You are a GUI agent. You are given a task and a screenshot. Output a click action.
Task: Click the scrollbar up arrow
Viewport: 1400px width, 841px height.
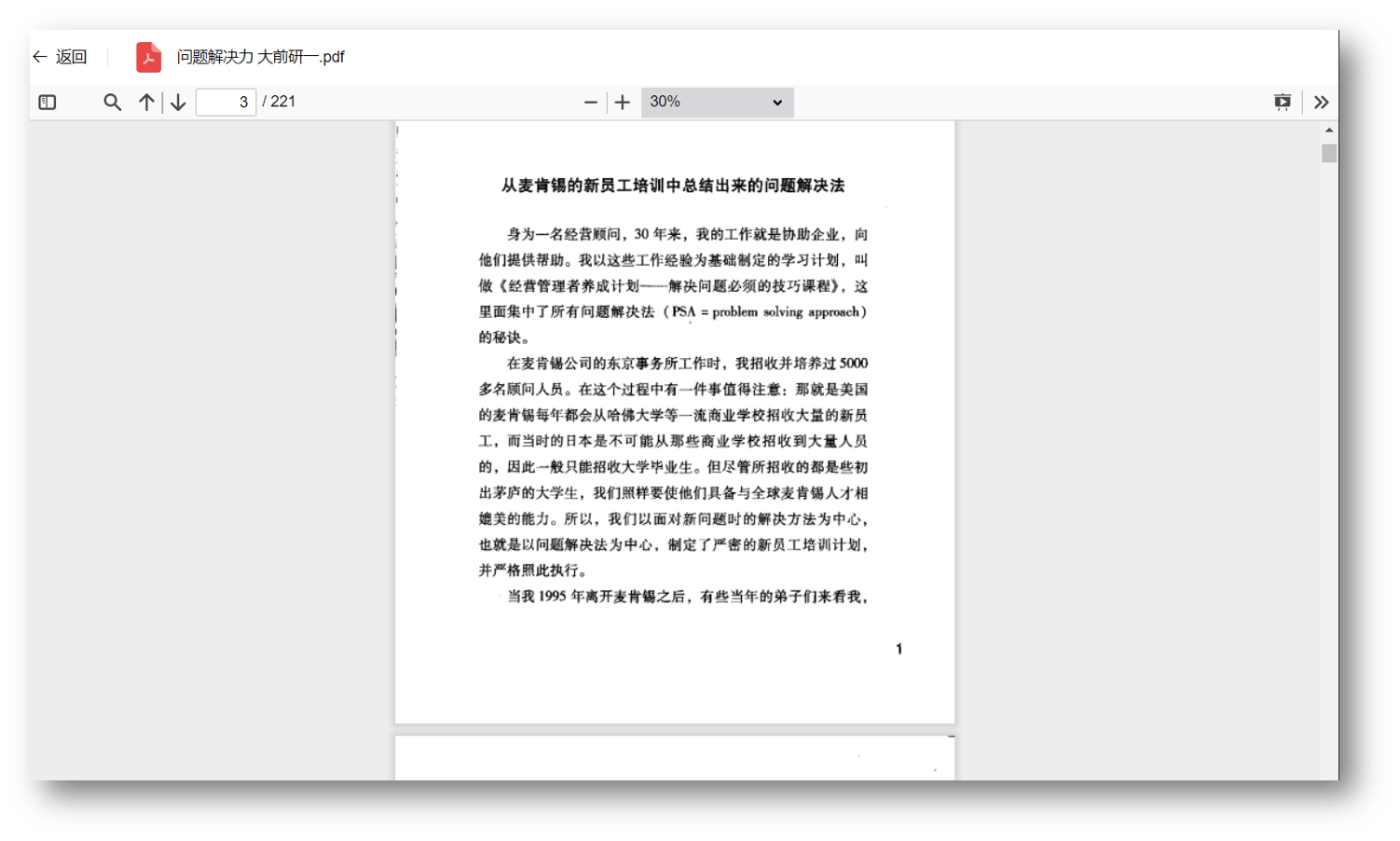coord(1329,131)
